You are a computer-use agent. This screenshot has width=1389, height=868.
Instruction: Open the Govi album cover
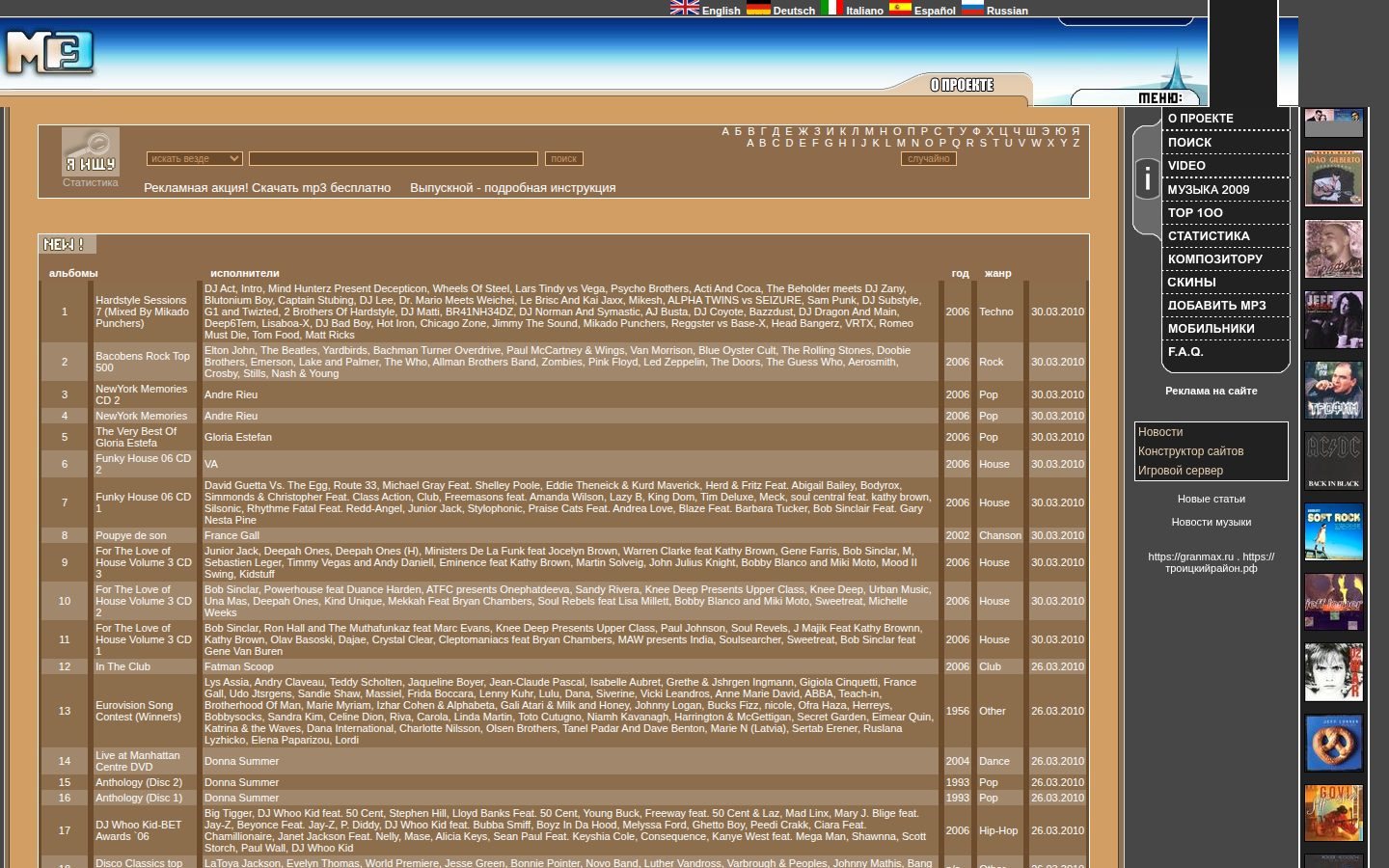coord(1334,813)
